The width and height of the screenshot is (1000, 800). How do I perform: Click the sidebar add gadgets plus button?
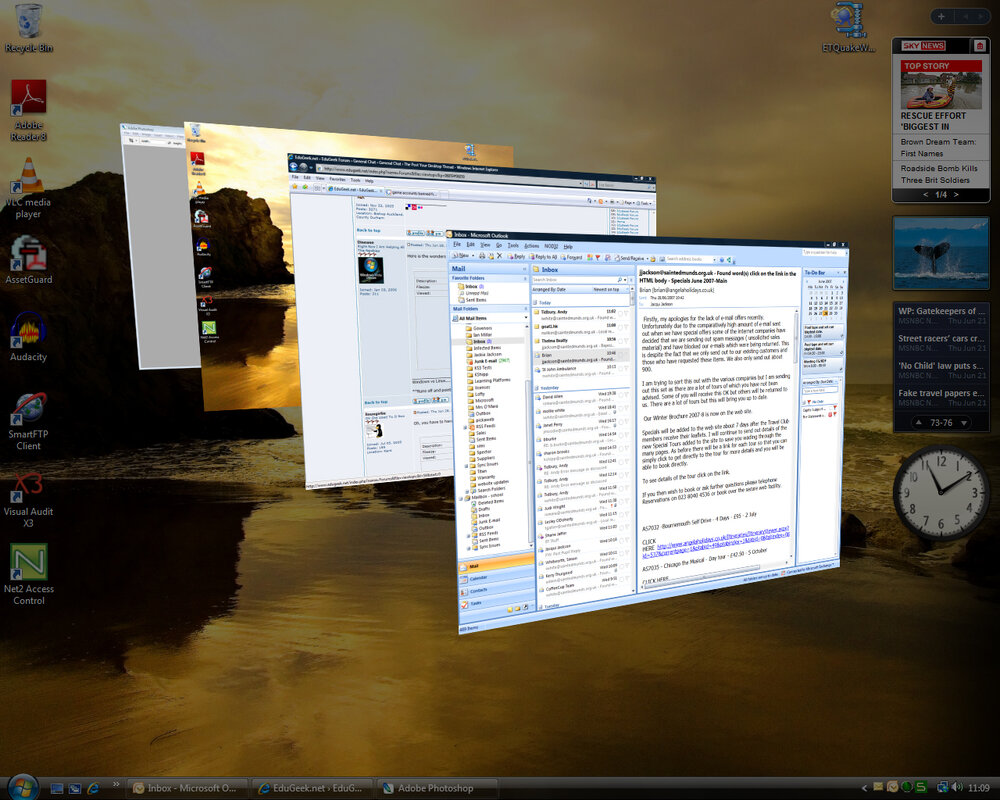click(x=941, y=16)
